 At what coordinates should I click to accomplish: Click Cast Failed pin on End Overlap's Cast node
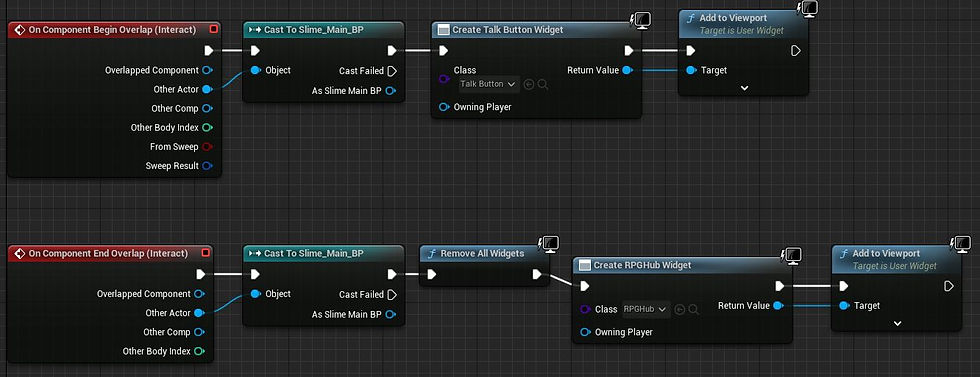point(392,294)
